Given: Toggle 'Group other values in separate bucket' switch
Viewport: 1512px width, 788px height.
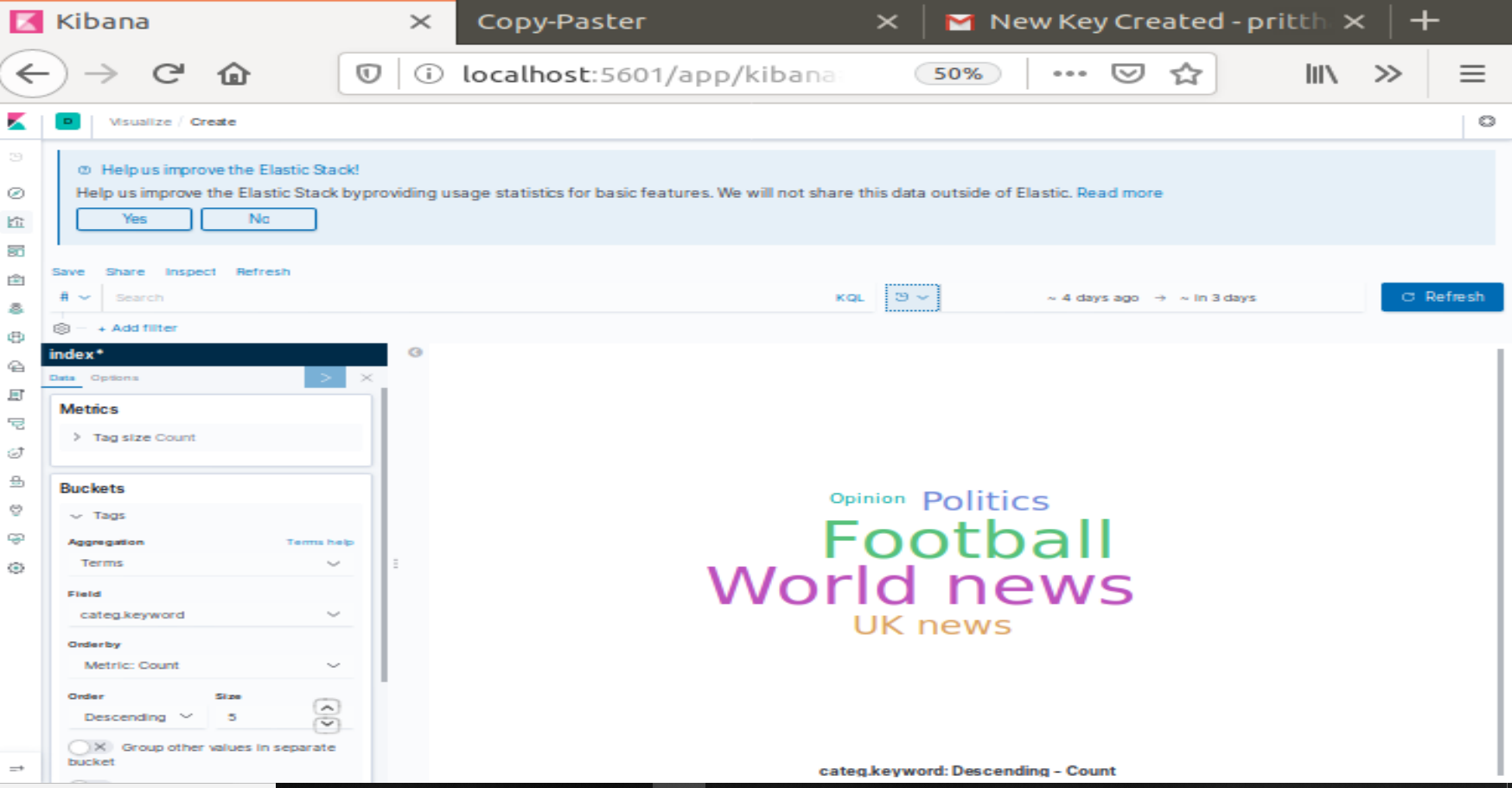Looking at the screenshot, I should click(x=89, y=747).
